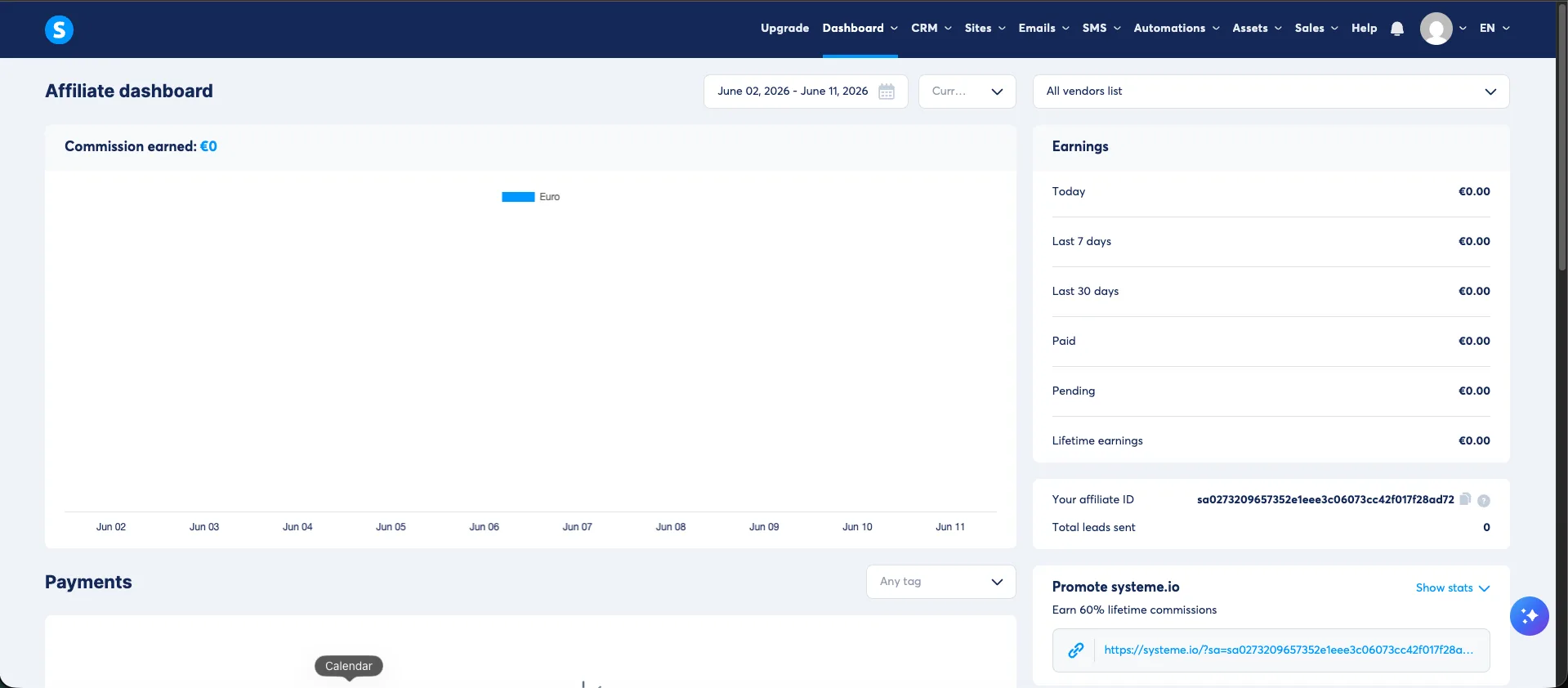Click the Affiliate dashboard heading
The height and width of the screenshot is (688, 1568).
(x=129, y=91)
